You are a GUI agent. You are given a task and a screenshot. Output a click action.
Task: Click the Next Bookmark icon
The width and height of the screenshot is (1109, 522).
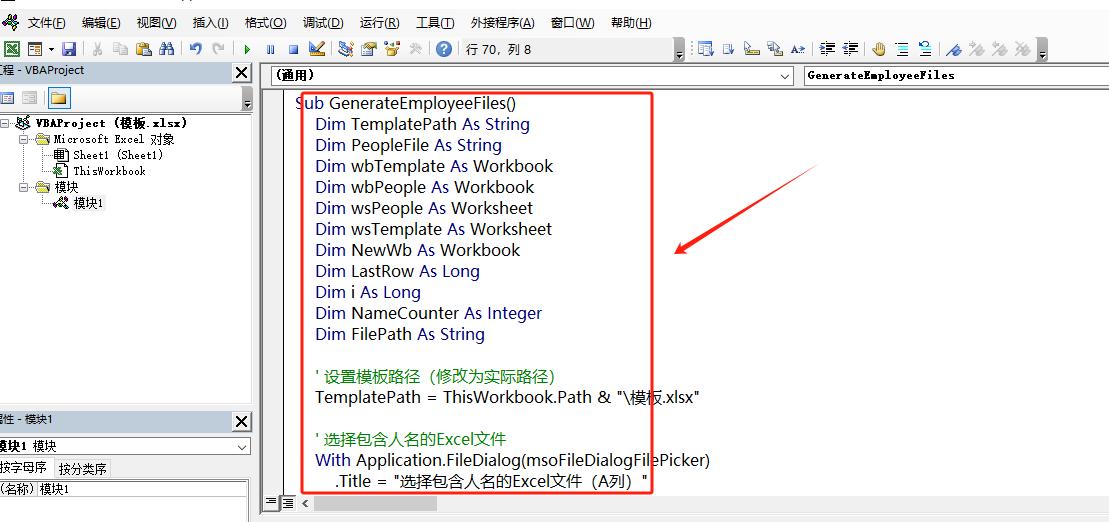[x=977, y=49]
